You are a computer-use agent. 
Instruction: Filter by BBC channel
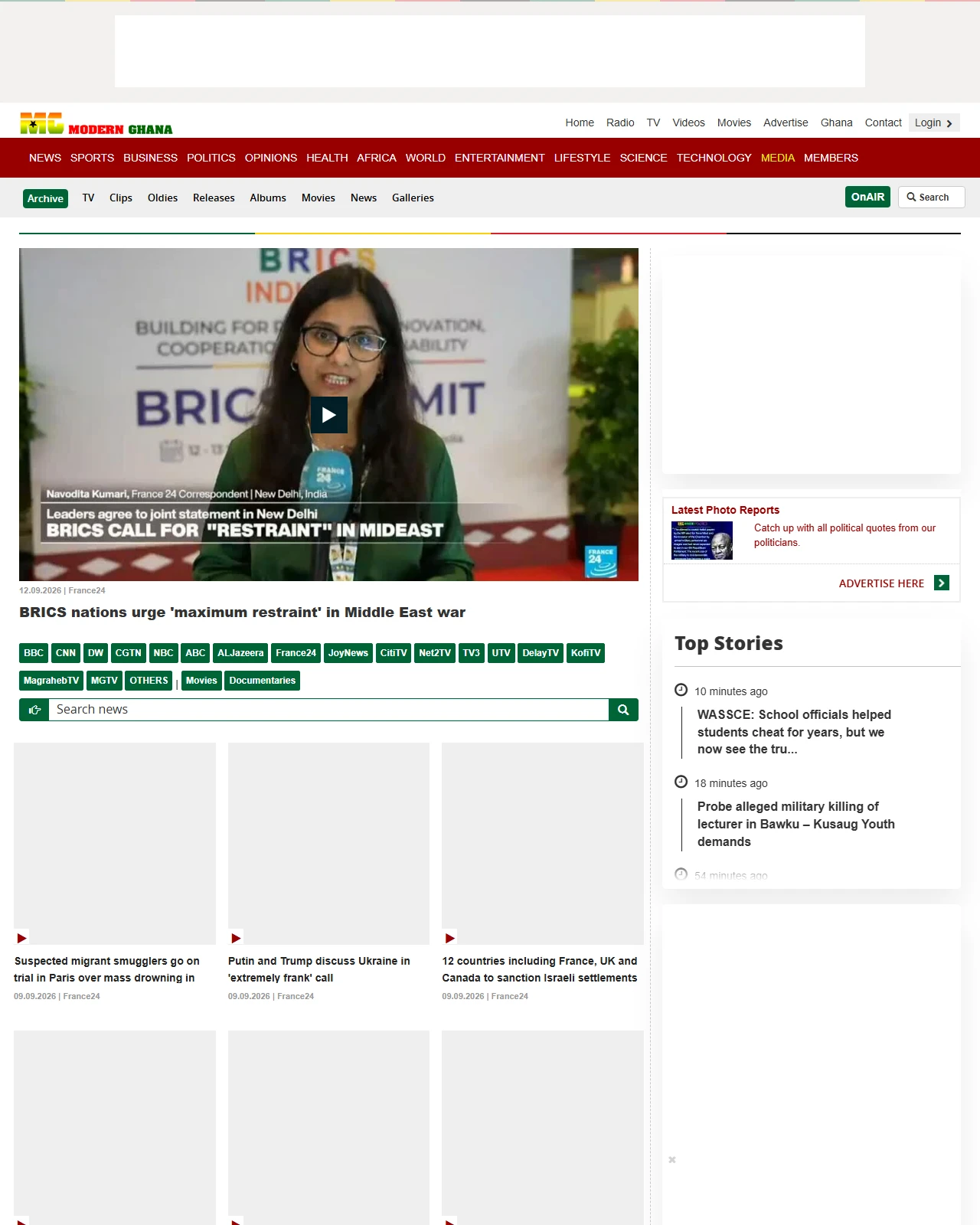point(34,653)
